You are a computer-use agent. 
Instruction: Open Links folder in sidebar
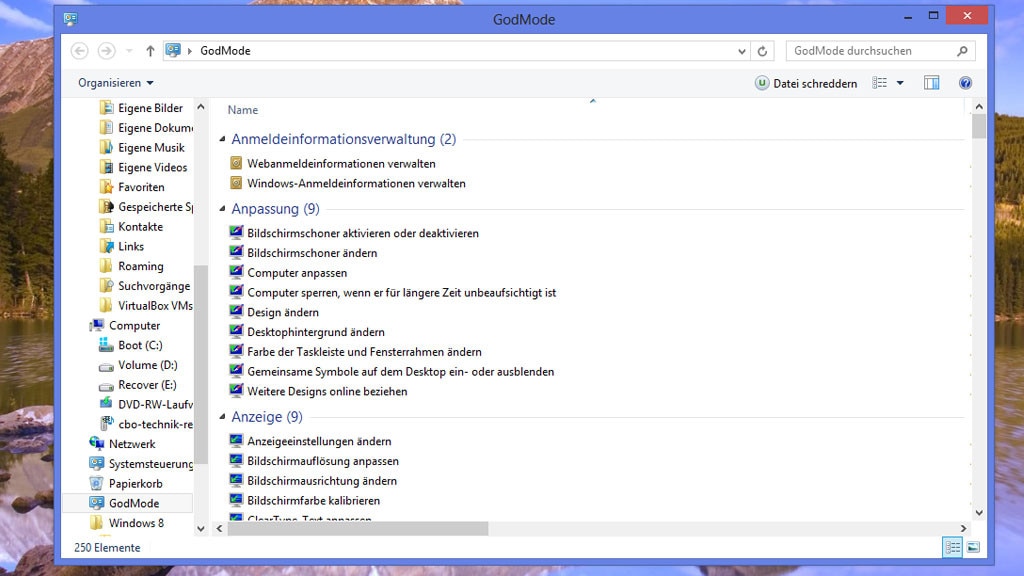click(121, 246)
